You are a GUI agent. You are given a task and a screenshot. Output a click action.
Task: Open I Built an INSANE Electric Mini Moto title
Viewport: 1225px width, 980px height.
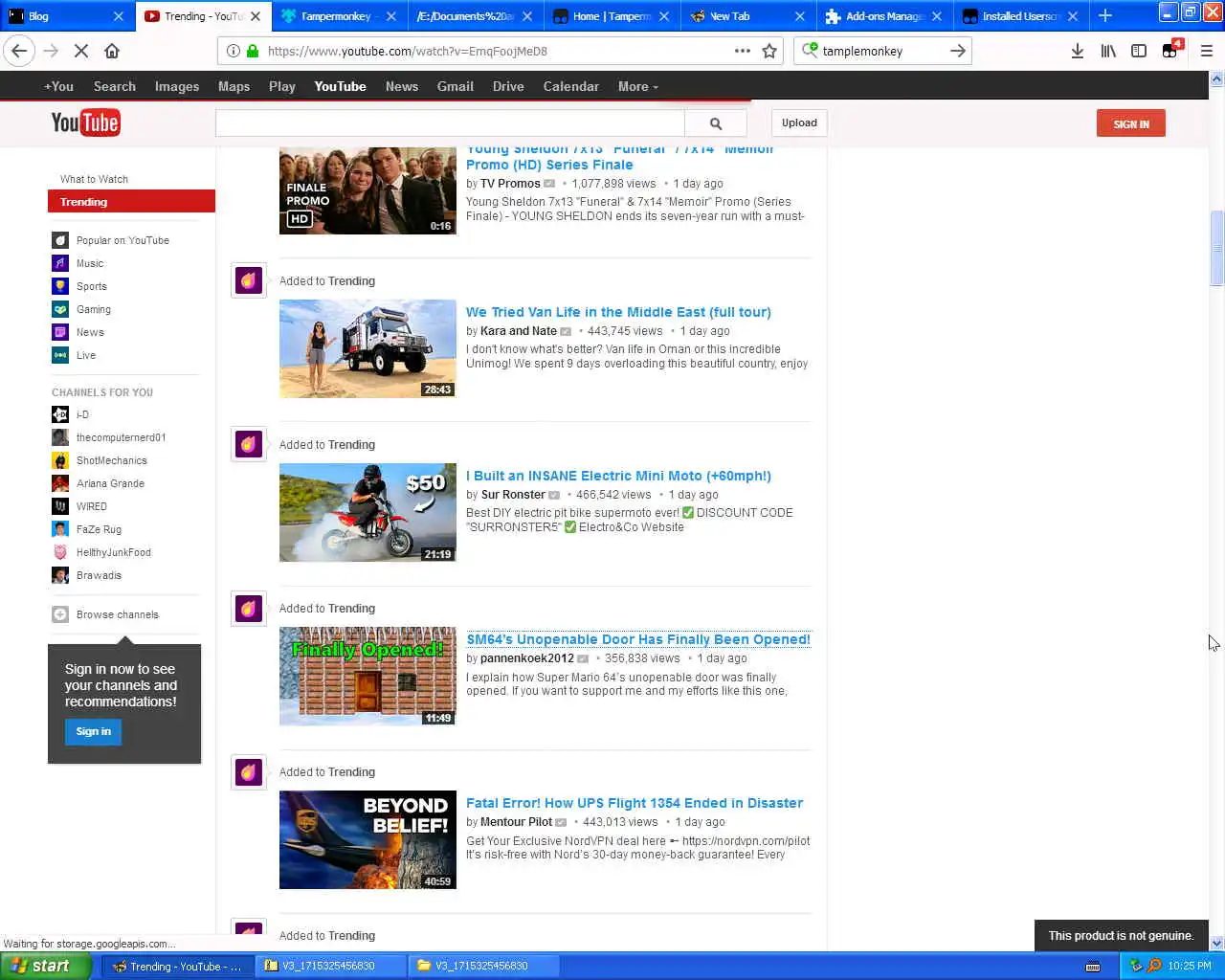click(618, 476)
